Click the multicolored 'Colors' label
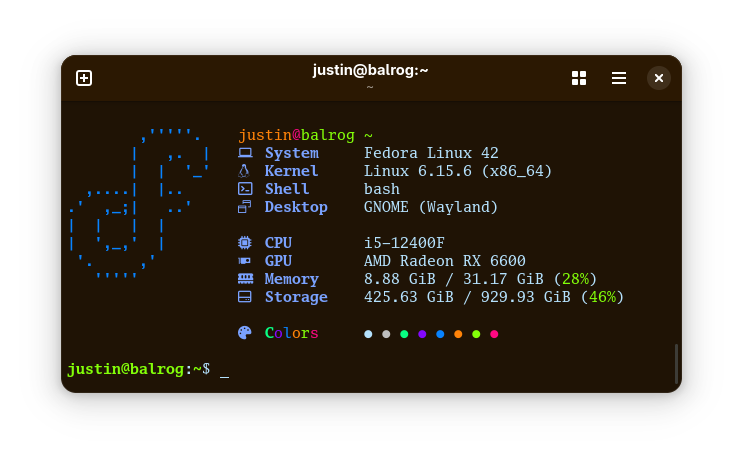Viewport: 743px width, 460px height. pyautogui.click(x=292, y=334)
